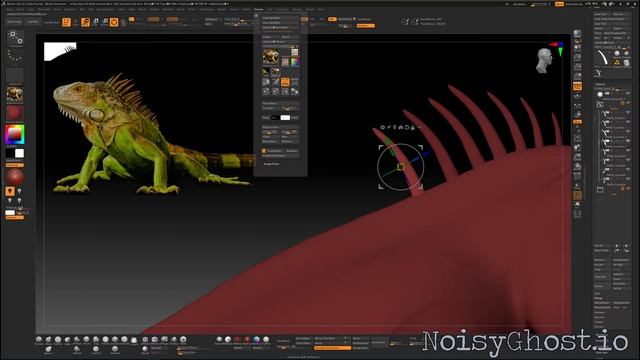Click the current tool curved-spine thumbnail
The width and height of the screenshot is (640, 360).
point(602,58)
